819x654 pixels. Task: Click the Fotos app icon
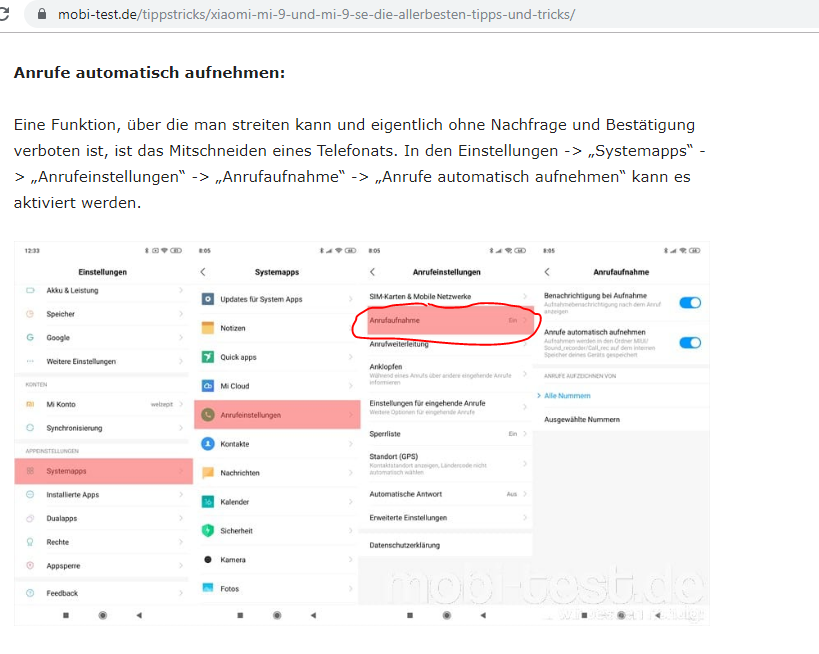(208, 588)
